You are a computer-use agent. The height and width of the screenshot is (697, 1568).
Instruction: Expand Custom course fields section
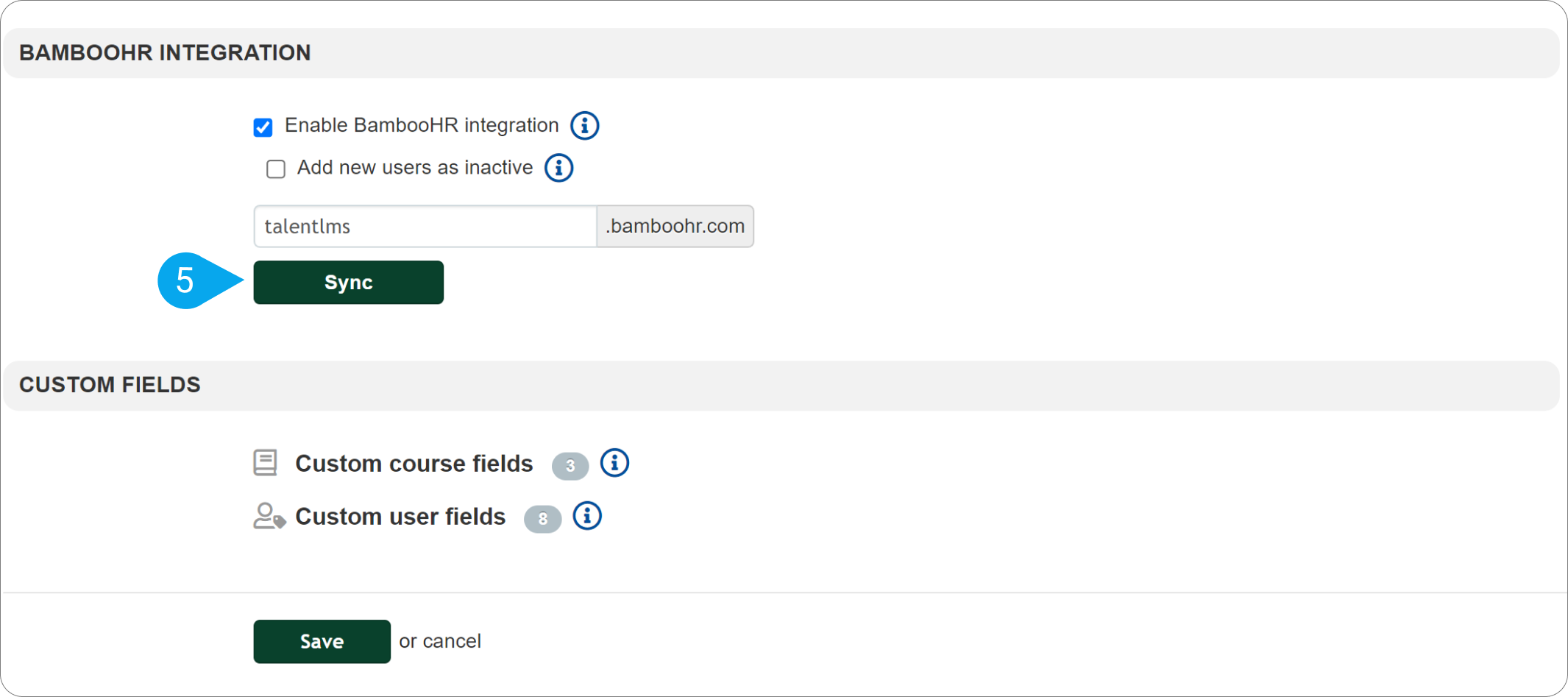click(414, 464)
